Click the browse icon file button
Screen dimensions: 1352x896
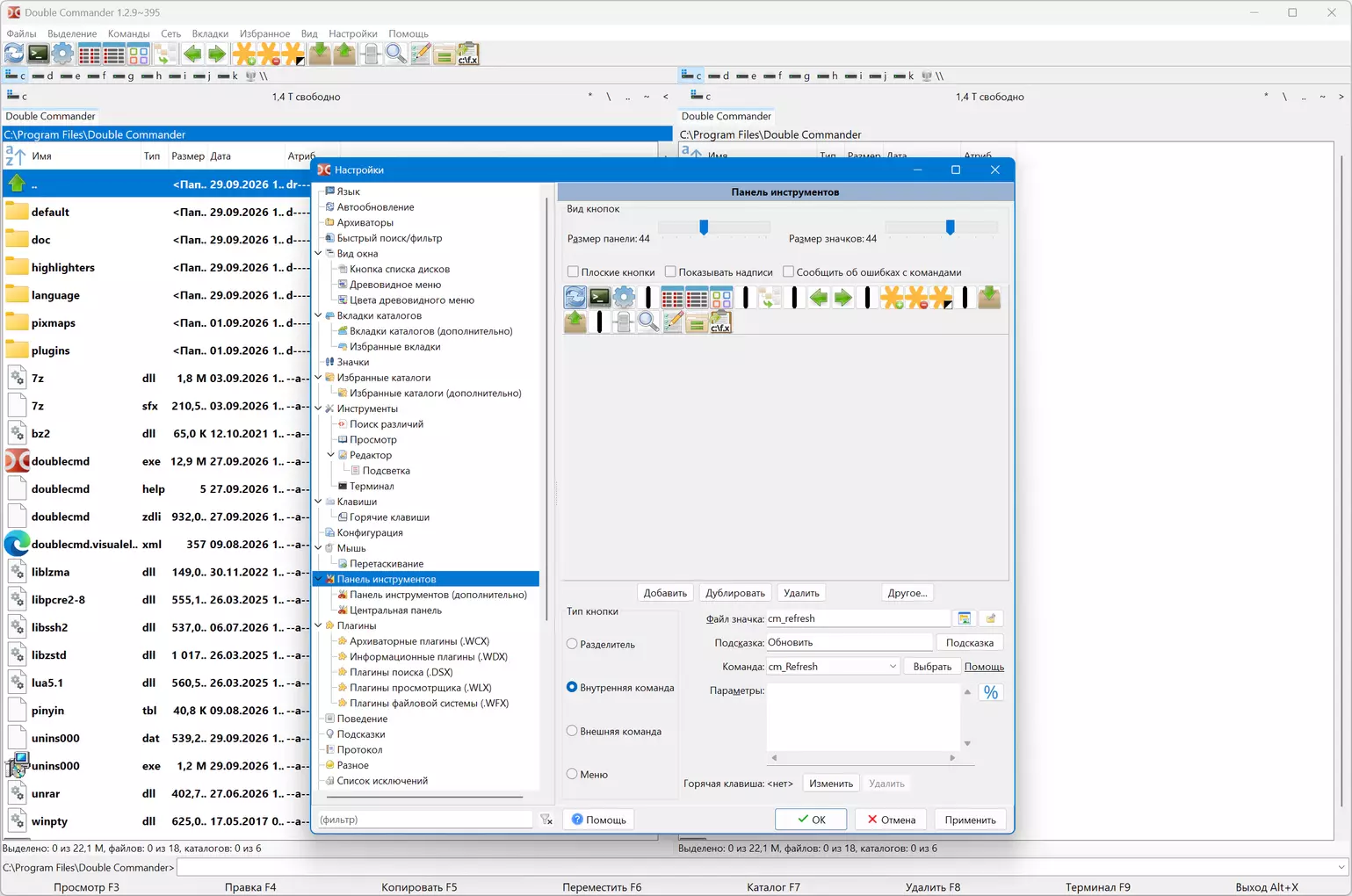(965, 618)
